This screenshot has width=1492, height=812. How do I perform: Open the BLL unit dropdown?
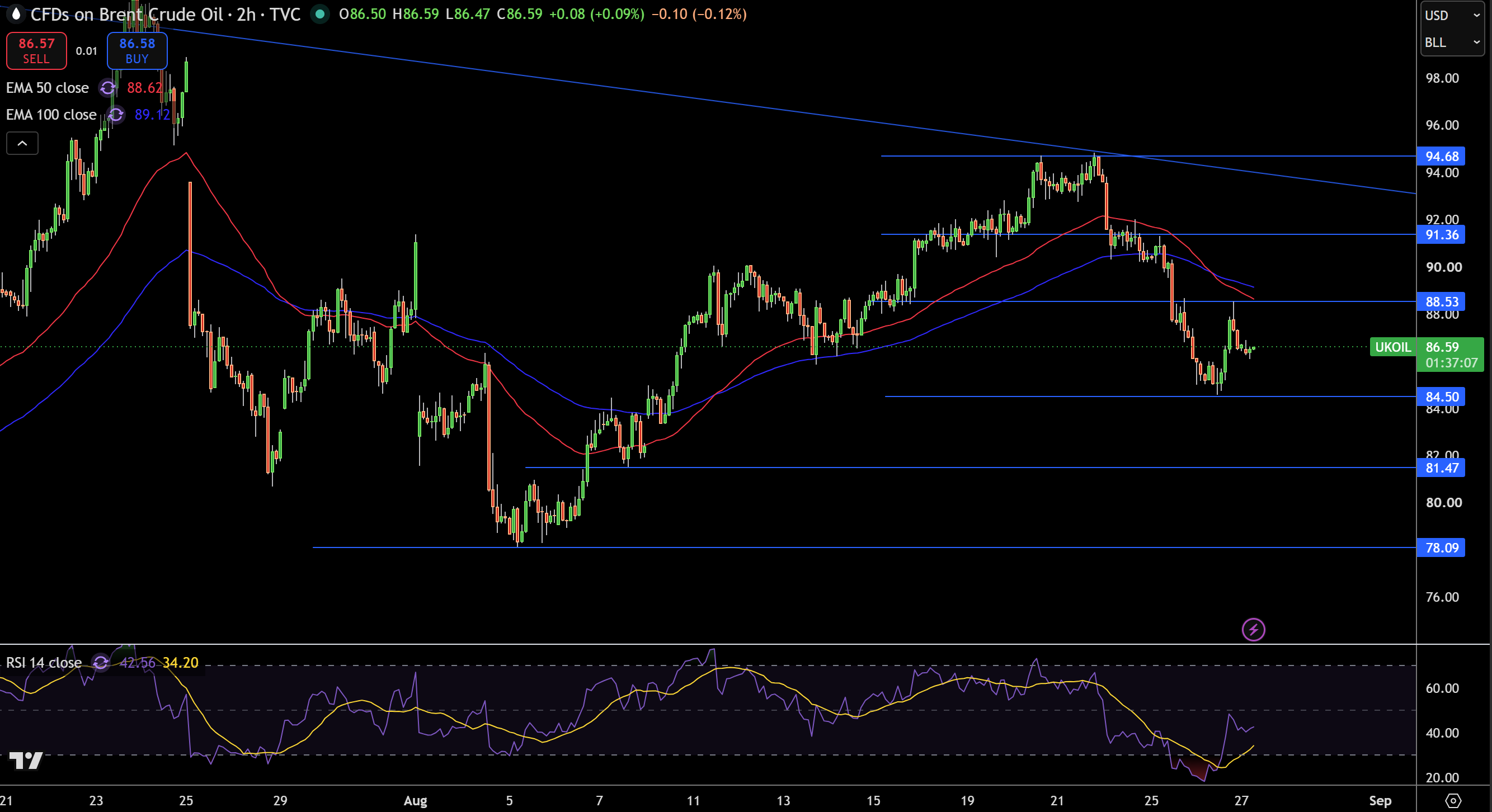1452,43
